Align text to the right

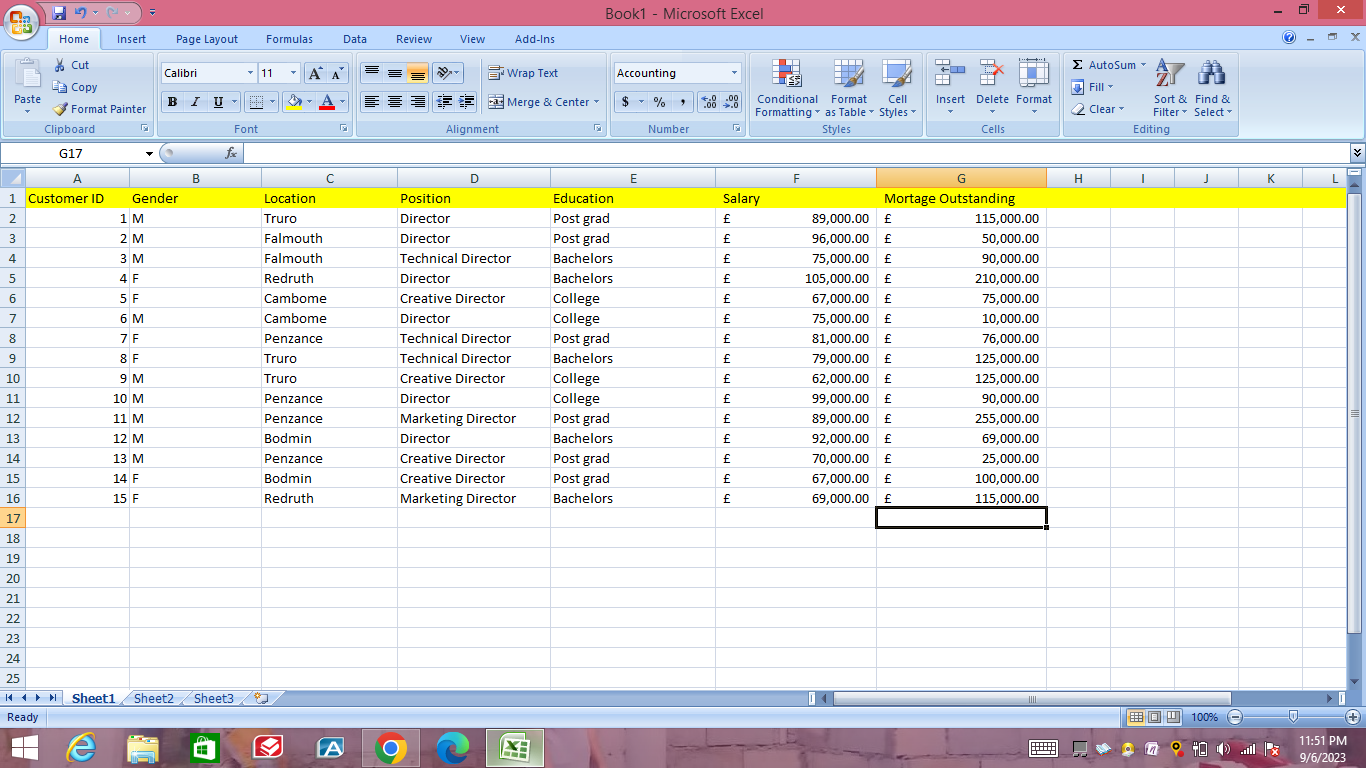[x=418, y=102]
